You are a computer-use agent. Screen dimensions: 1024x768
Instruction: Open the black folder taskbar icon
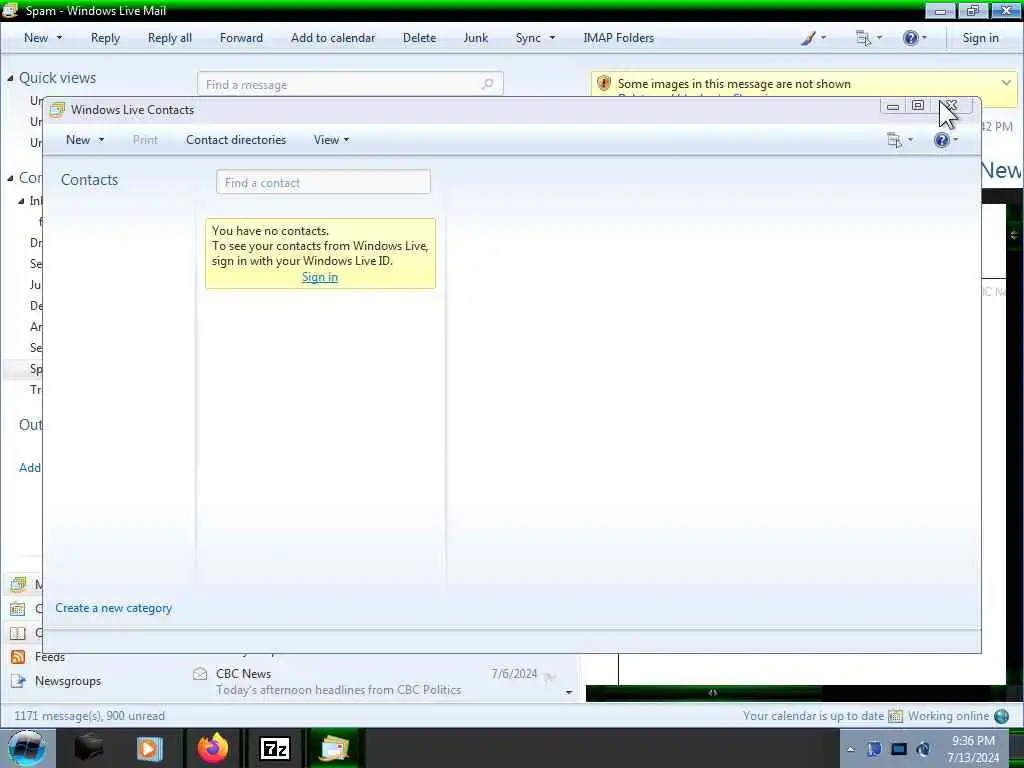pos(89,748)
